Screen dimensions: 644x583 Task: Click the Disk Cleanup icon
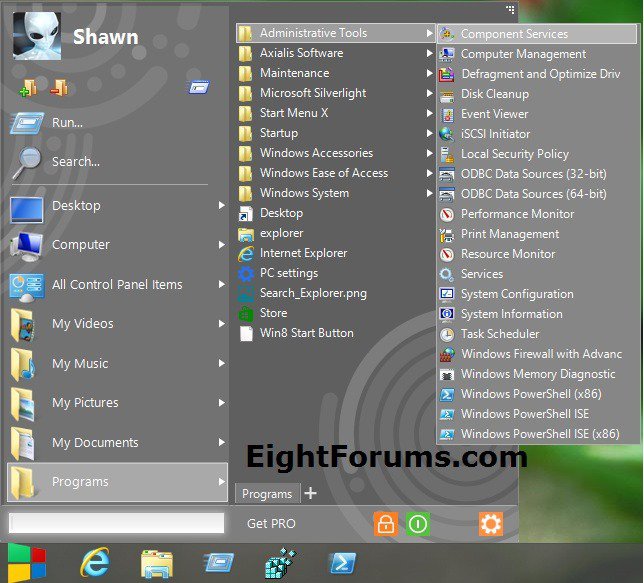(x=446, y=94)
